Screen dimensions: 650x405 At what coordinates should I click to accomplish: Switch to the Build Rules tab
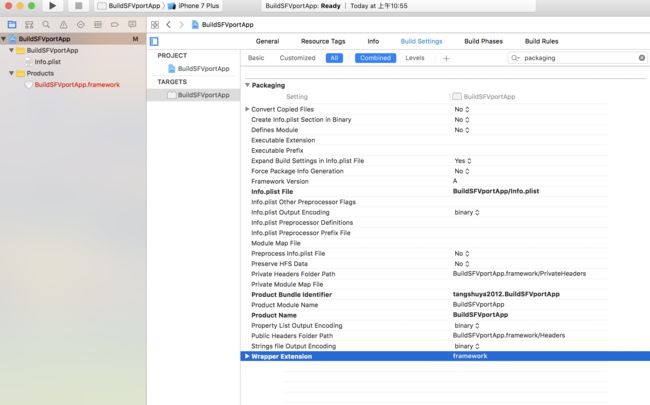(541, 41)
